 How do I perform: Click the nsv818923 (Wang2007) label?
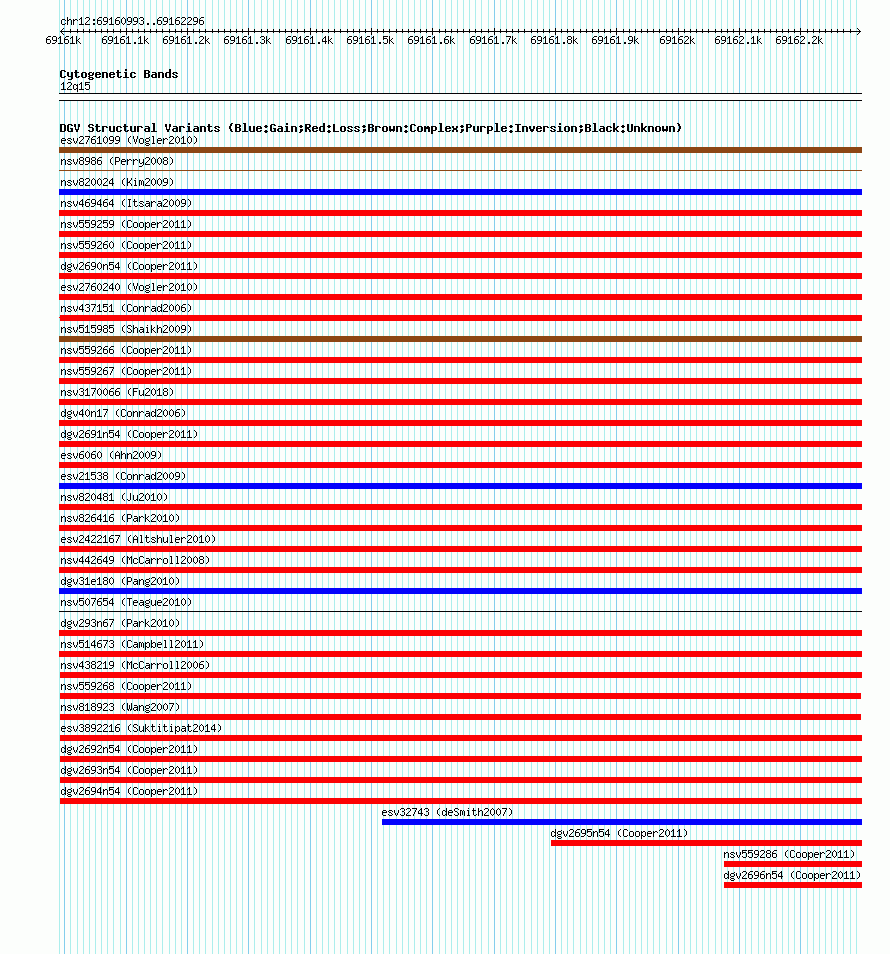click(120, 707)
